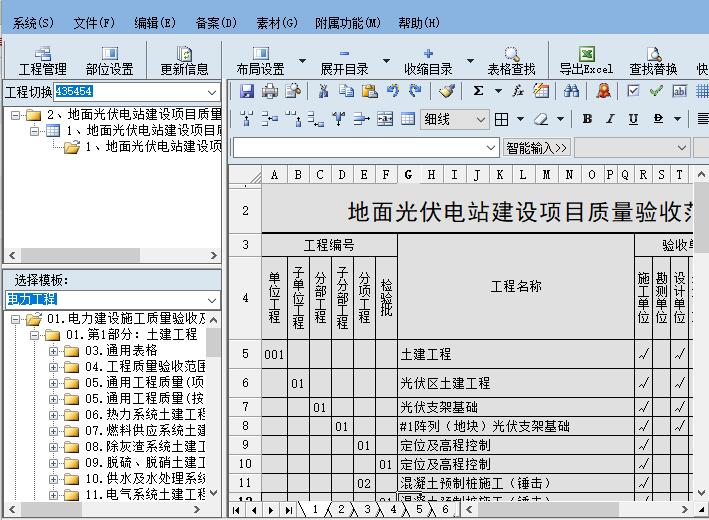Click the AutoSum sigma icon
This screenshot has height=520, width=709.
point(479,91)
